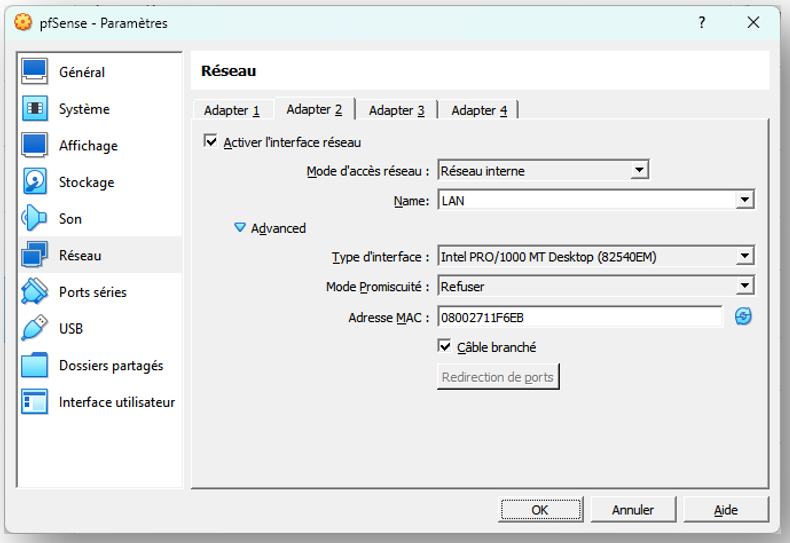Open help with the Aide button

[726, 510]
